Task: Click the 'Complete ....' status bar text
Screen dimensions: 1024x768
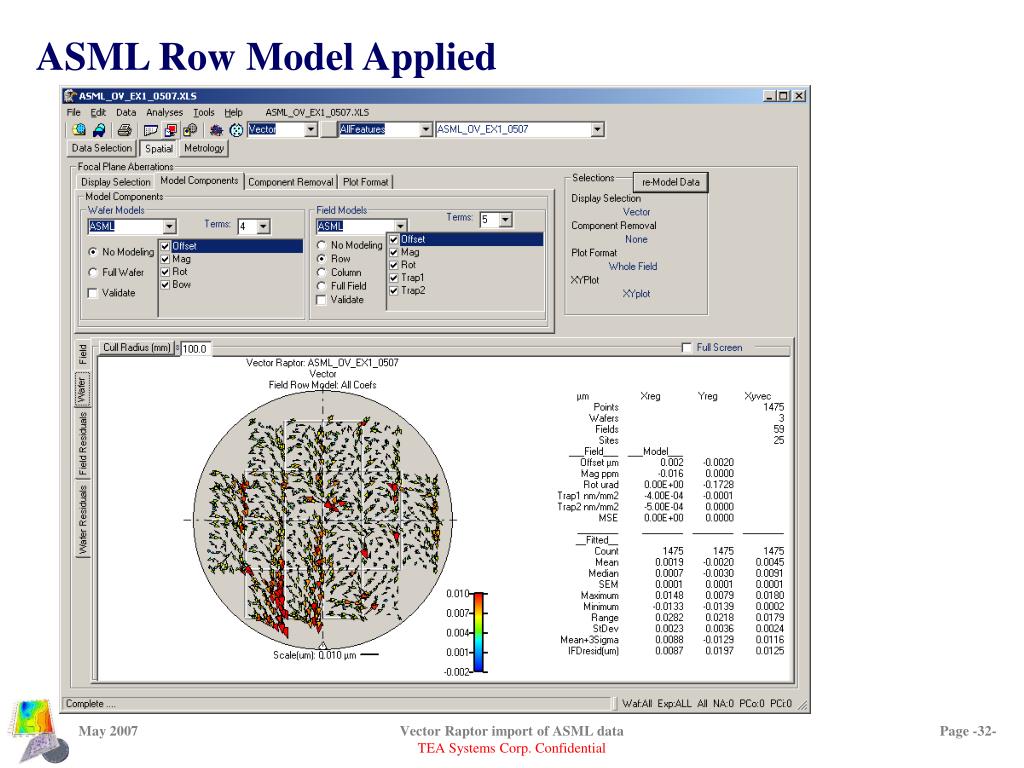Action: (x=91, y=703)
